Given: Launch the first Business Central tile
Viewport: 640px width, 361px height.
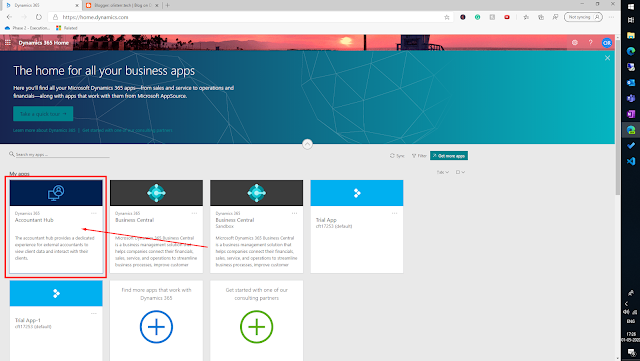Looking at the screenshot, I should pos(156,227).
